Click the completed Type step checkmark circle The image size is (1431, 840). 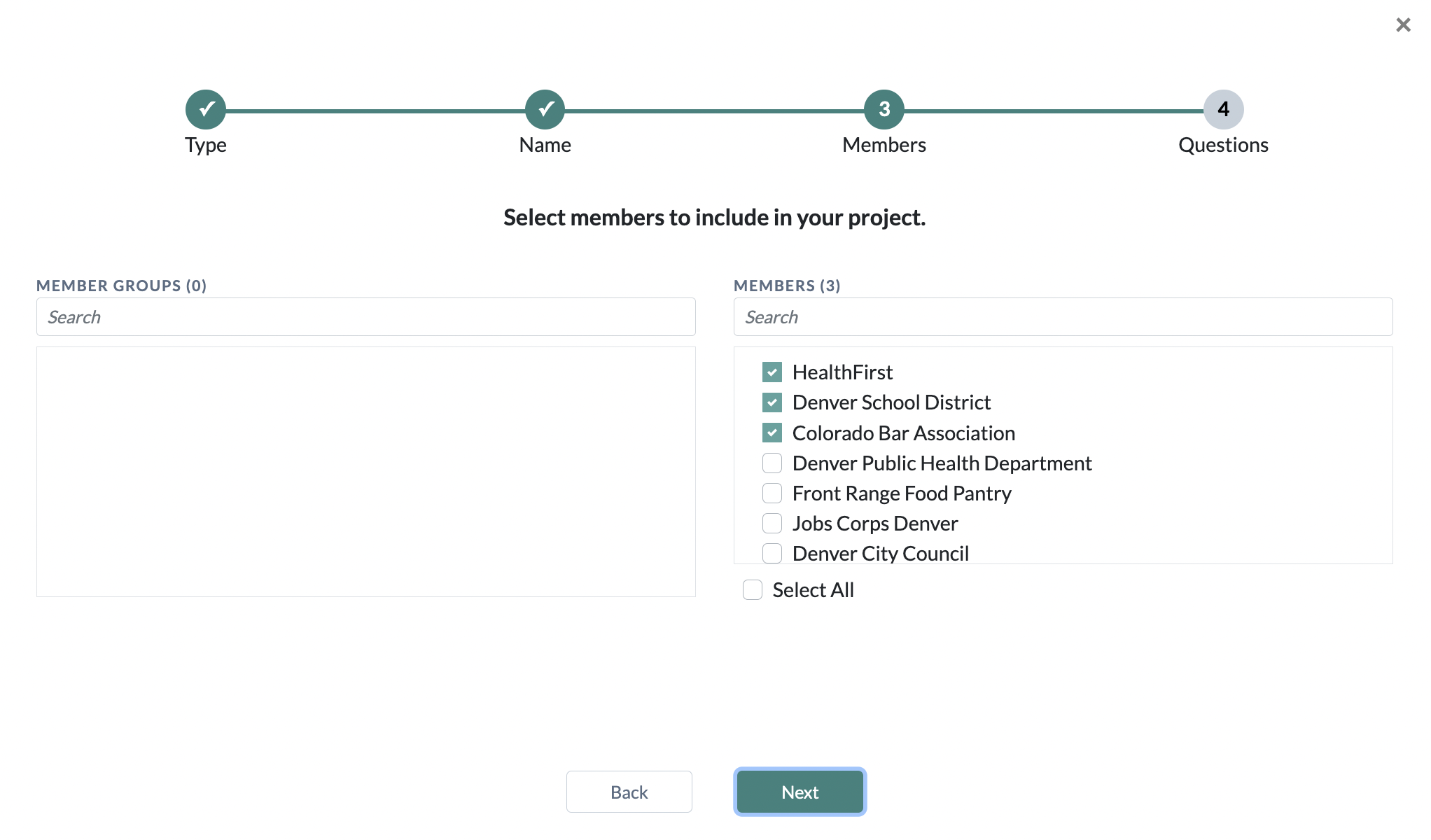(206, 109)
